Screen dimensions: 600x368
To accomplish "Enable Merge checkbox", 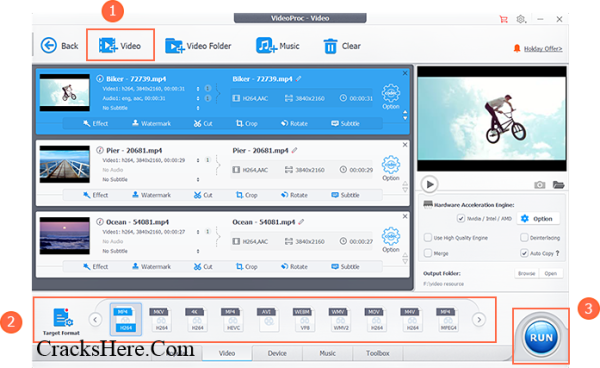I will tap(428, 253).
